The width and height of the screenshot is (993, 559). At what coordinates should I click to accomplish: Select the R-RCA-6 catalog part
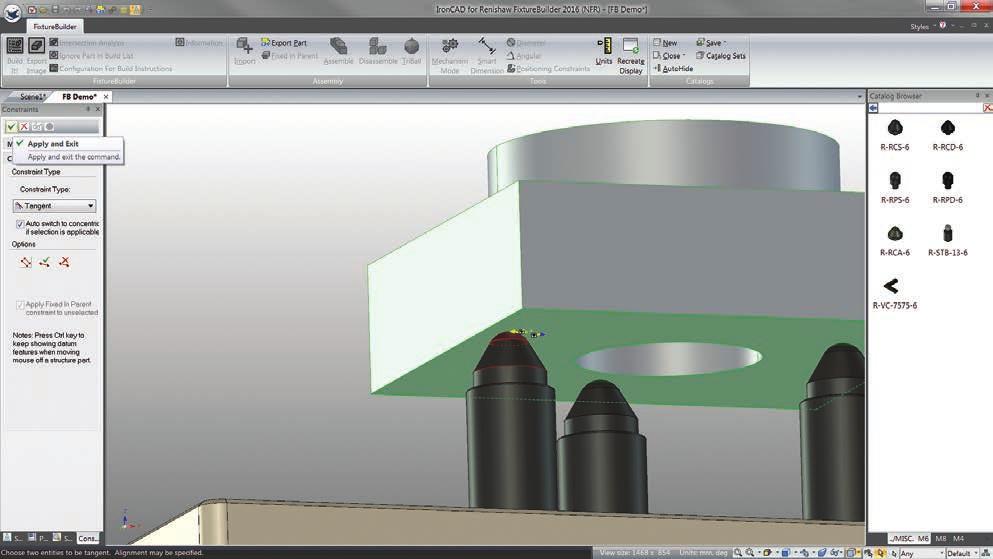895,240
